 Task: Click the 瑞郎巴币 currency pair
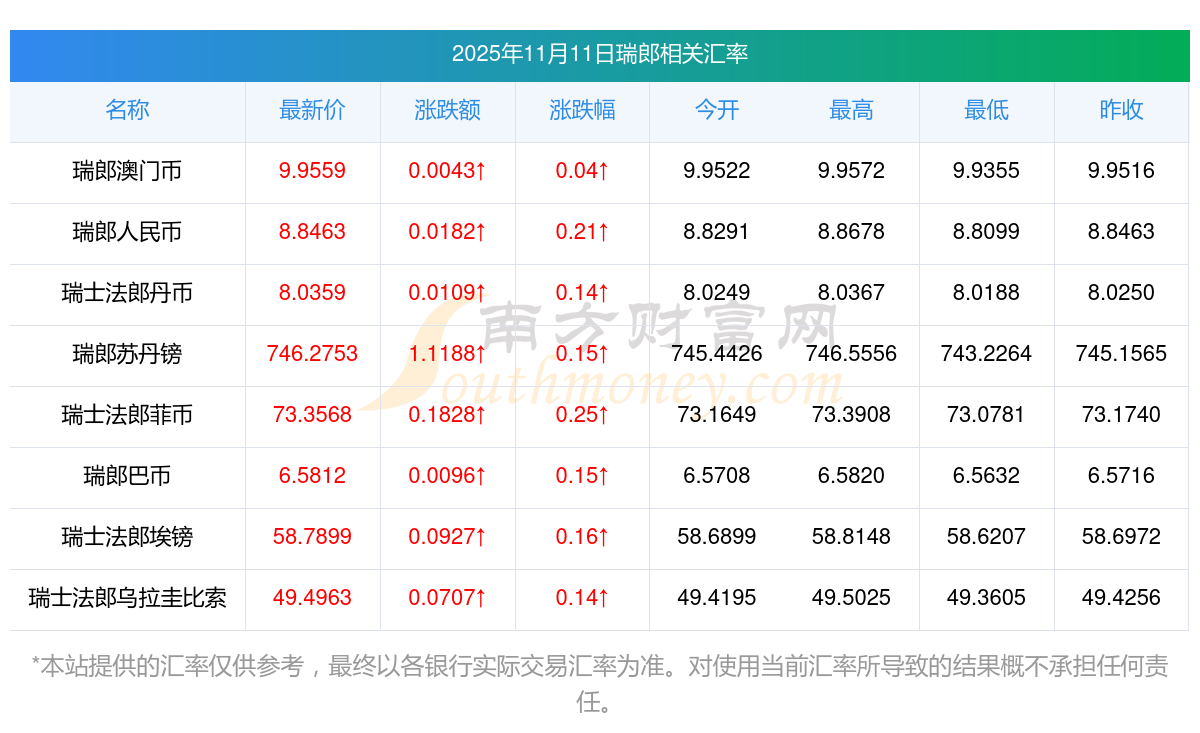[x=127, y=476]
